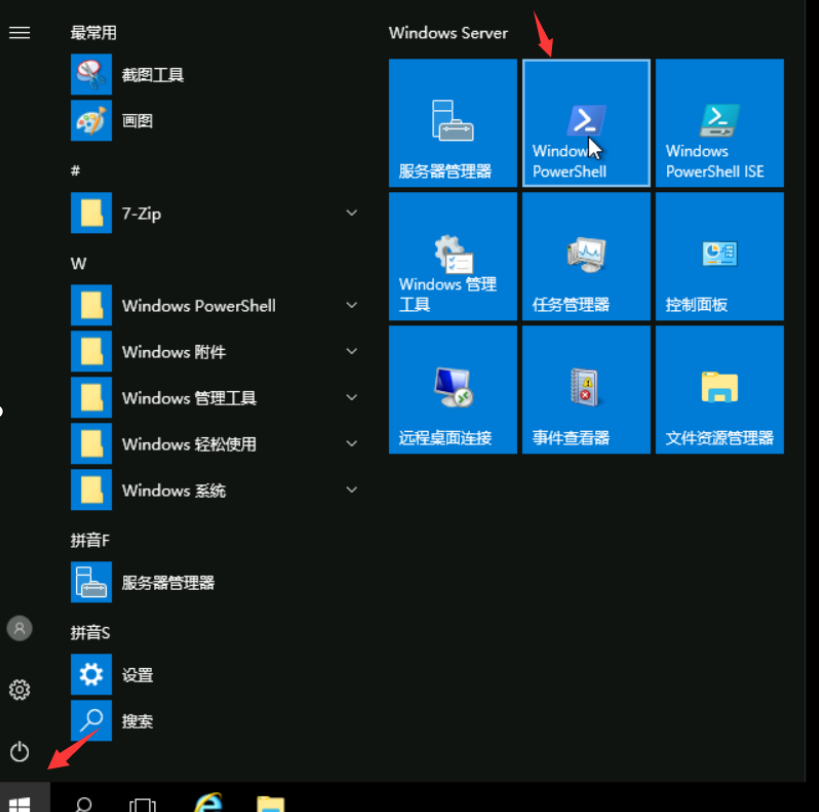The width and height of the screenshot is (819, 812).
Task: Launch the 任务管理器 tile
Action: 586,256
